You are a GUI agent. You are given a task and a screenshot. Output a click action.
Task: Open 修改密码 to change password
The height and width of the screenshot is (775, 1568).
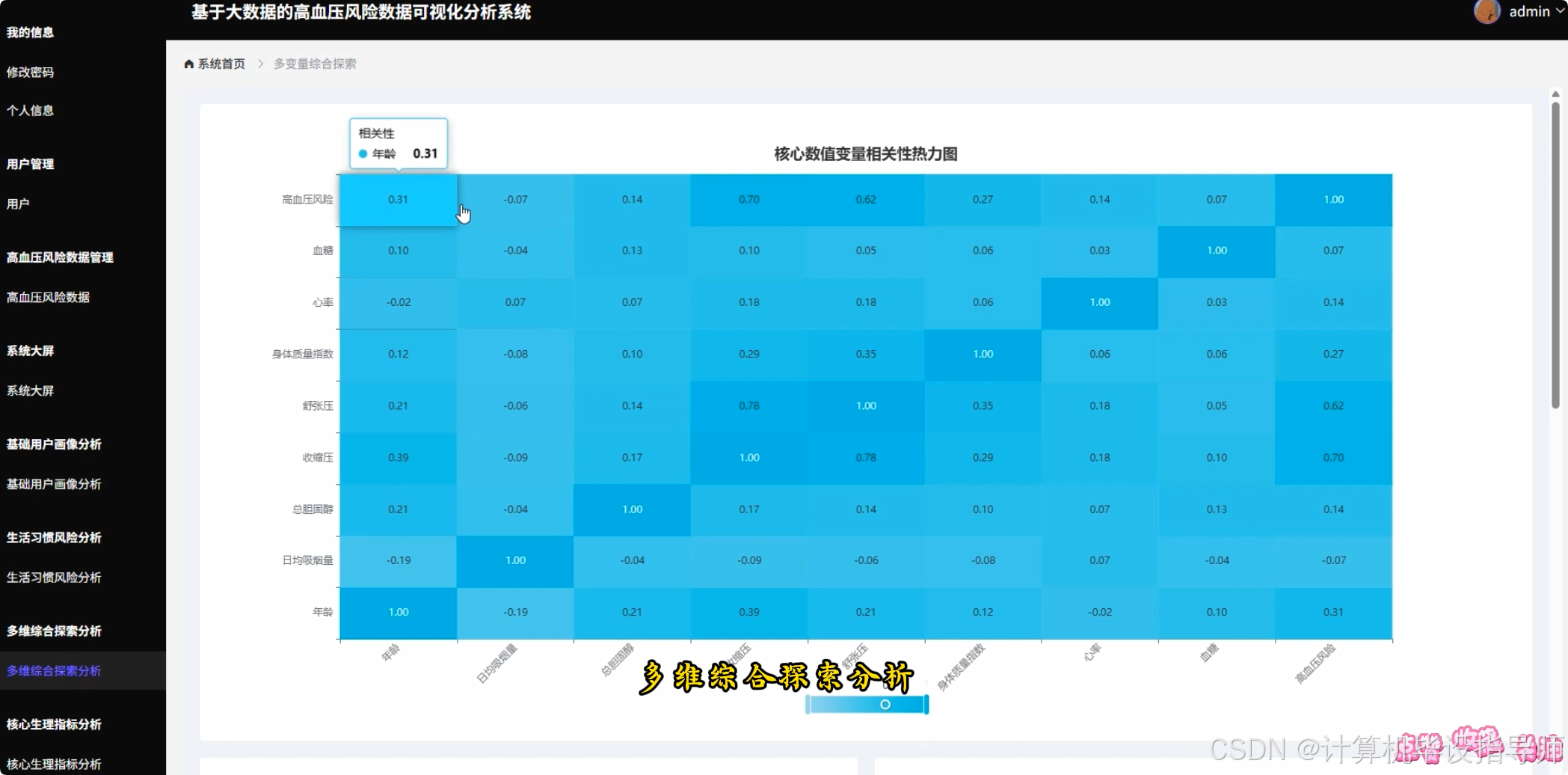(x=31, y=72)
